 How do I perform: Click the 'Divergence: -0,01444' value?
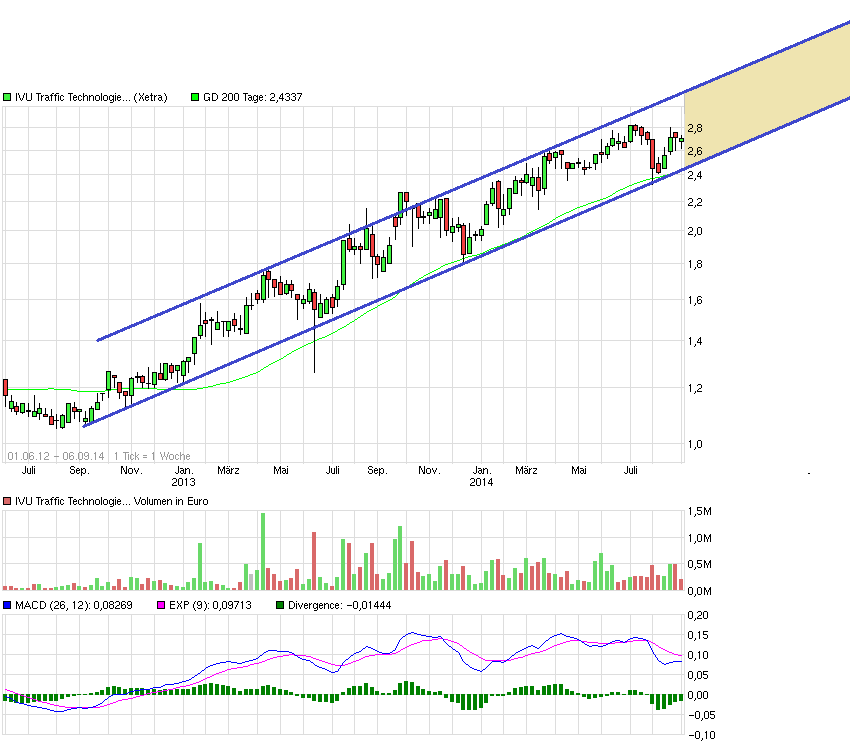339,605
